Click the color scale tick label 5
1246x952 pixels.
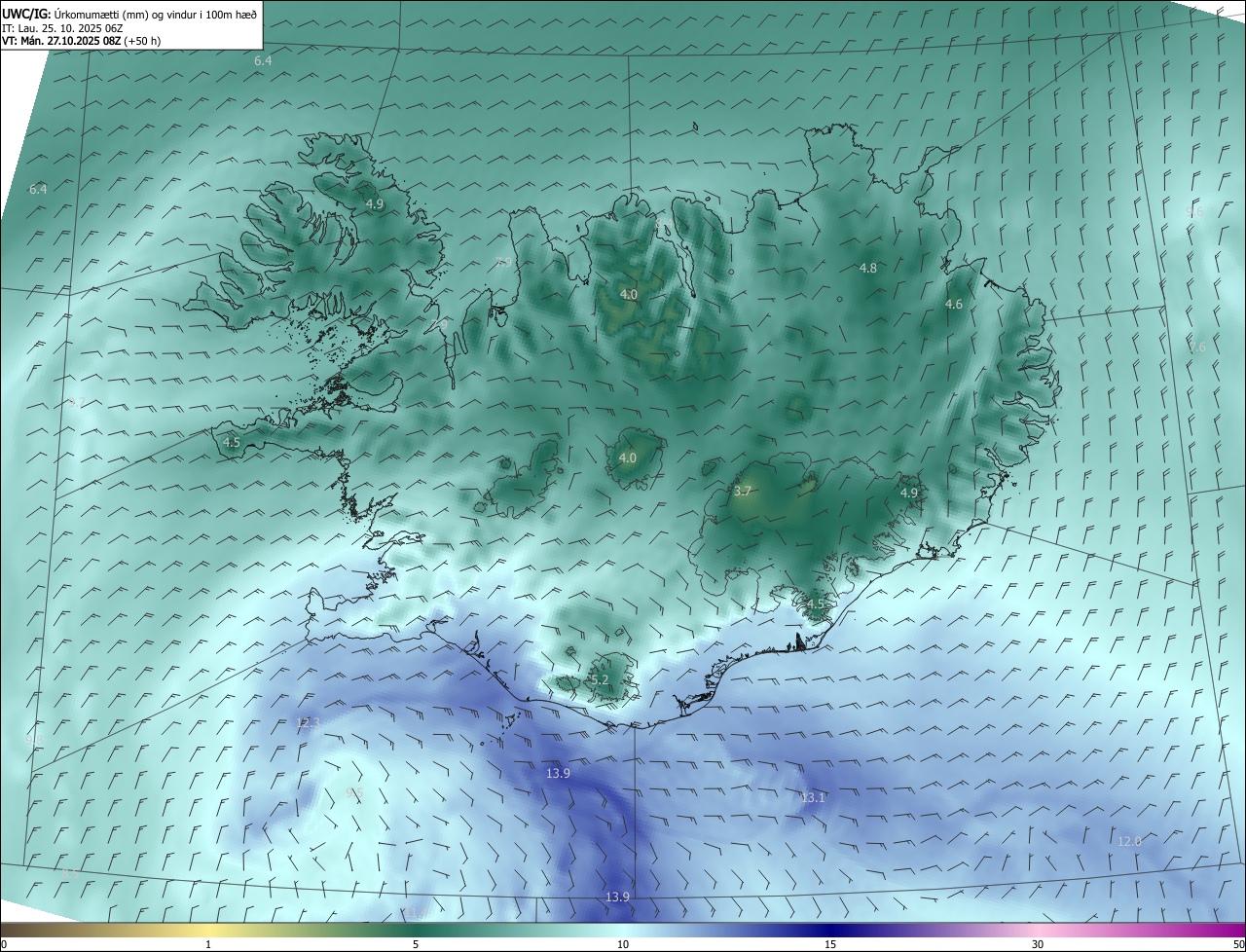416,944
